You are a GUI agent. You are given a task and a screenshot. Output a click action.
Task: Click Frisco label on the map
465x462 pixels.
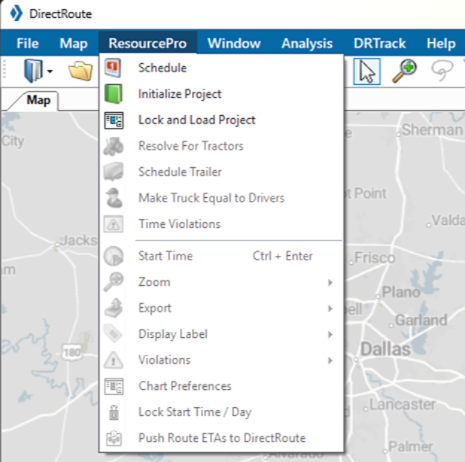(375, 258)
